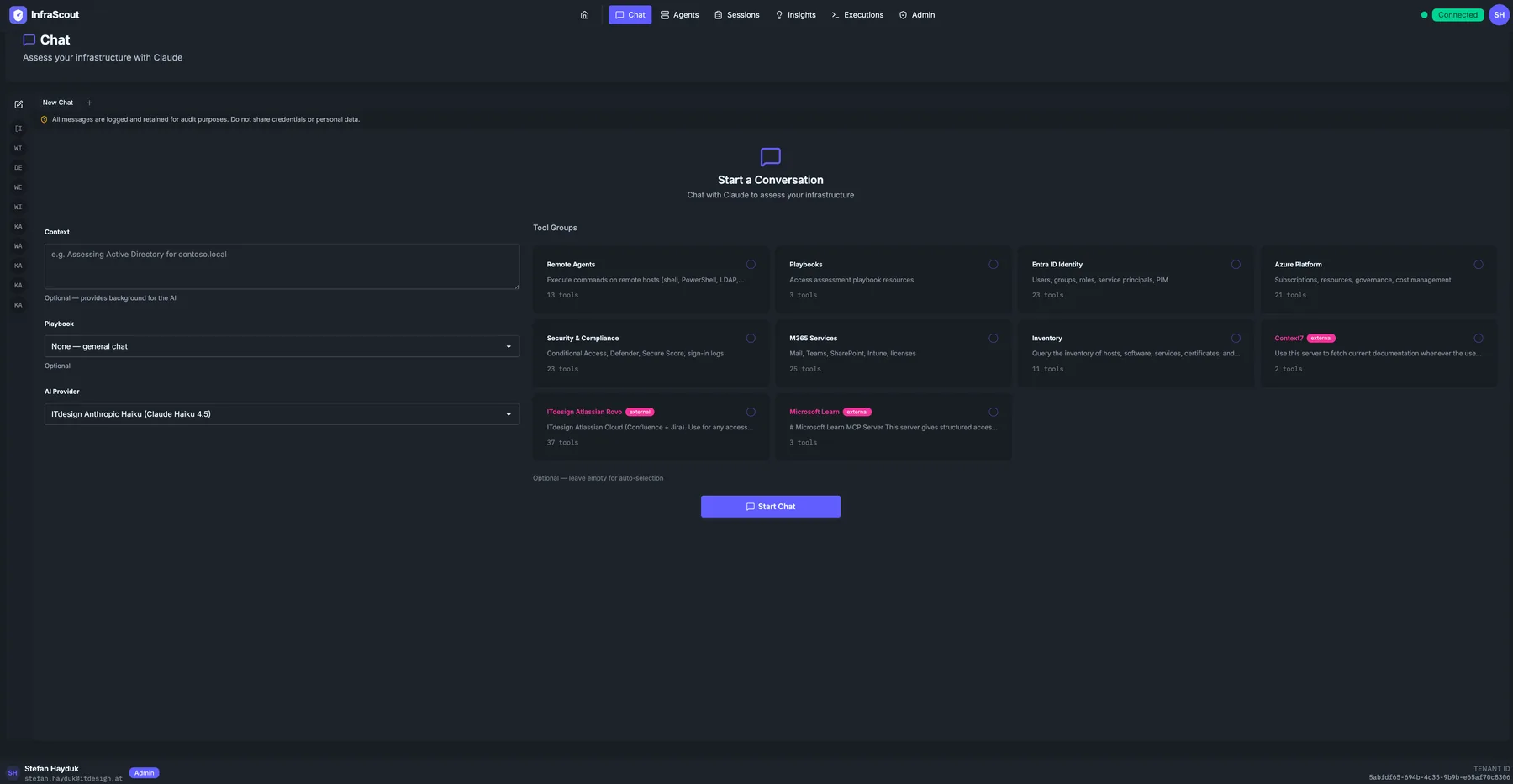Enable the Security & Compliance tool group

coord(751,339)
